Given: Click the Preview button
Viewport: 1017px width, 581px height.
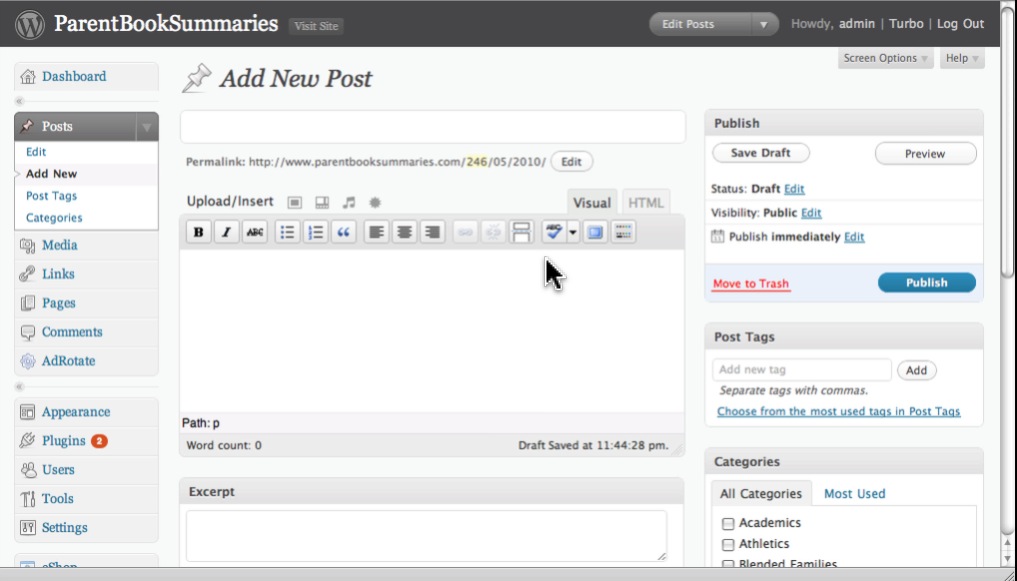Looking at the screenshot, I should click(925, 154).
